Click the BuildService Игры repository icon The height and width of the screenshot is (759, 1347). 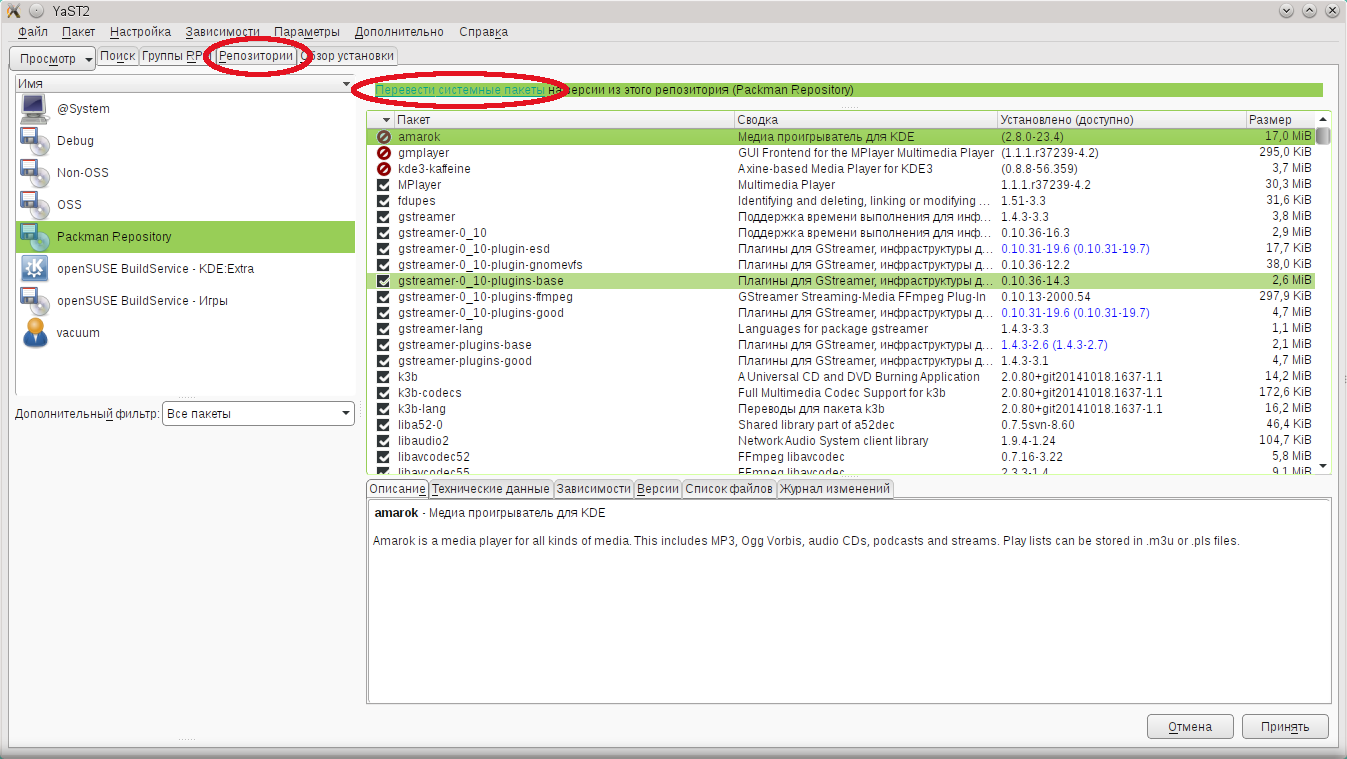34,300
